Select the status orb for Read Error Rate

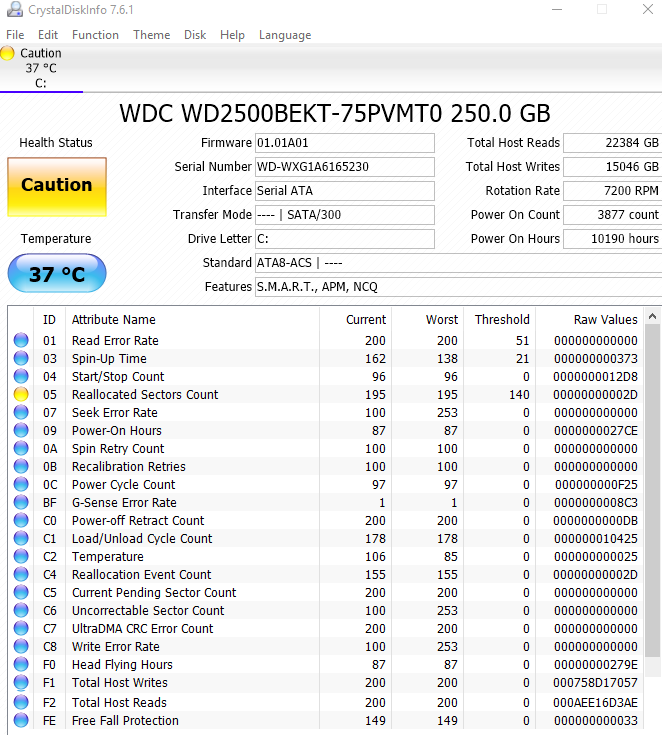(21, 340)
